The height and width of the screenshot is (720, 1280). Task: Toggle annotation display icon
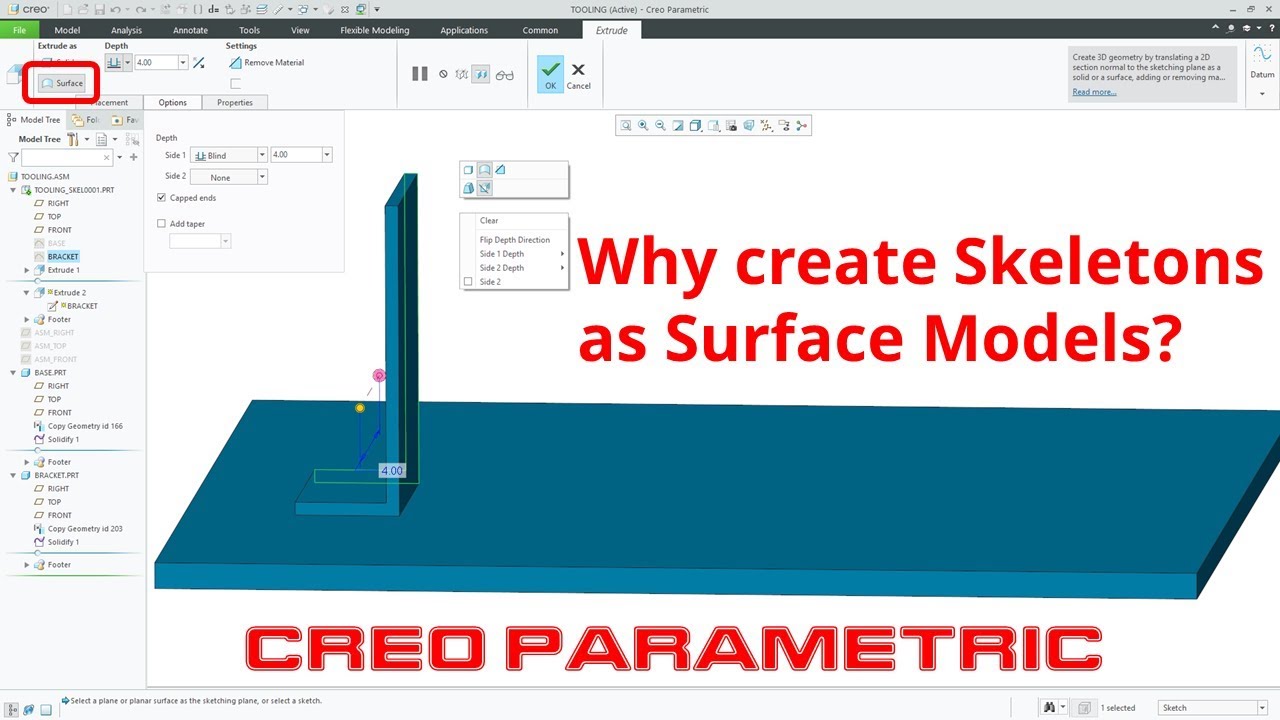[x=784, y=126]
